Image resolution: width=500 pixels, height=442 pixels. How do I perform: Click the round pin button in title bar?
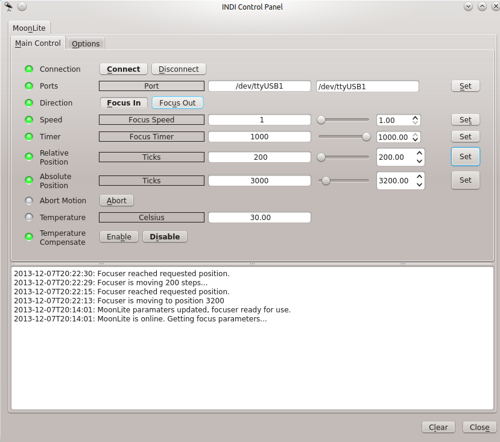point(22,6)
